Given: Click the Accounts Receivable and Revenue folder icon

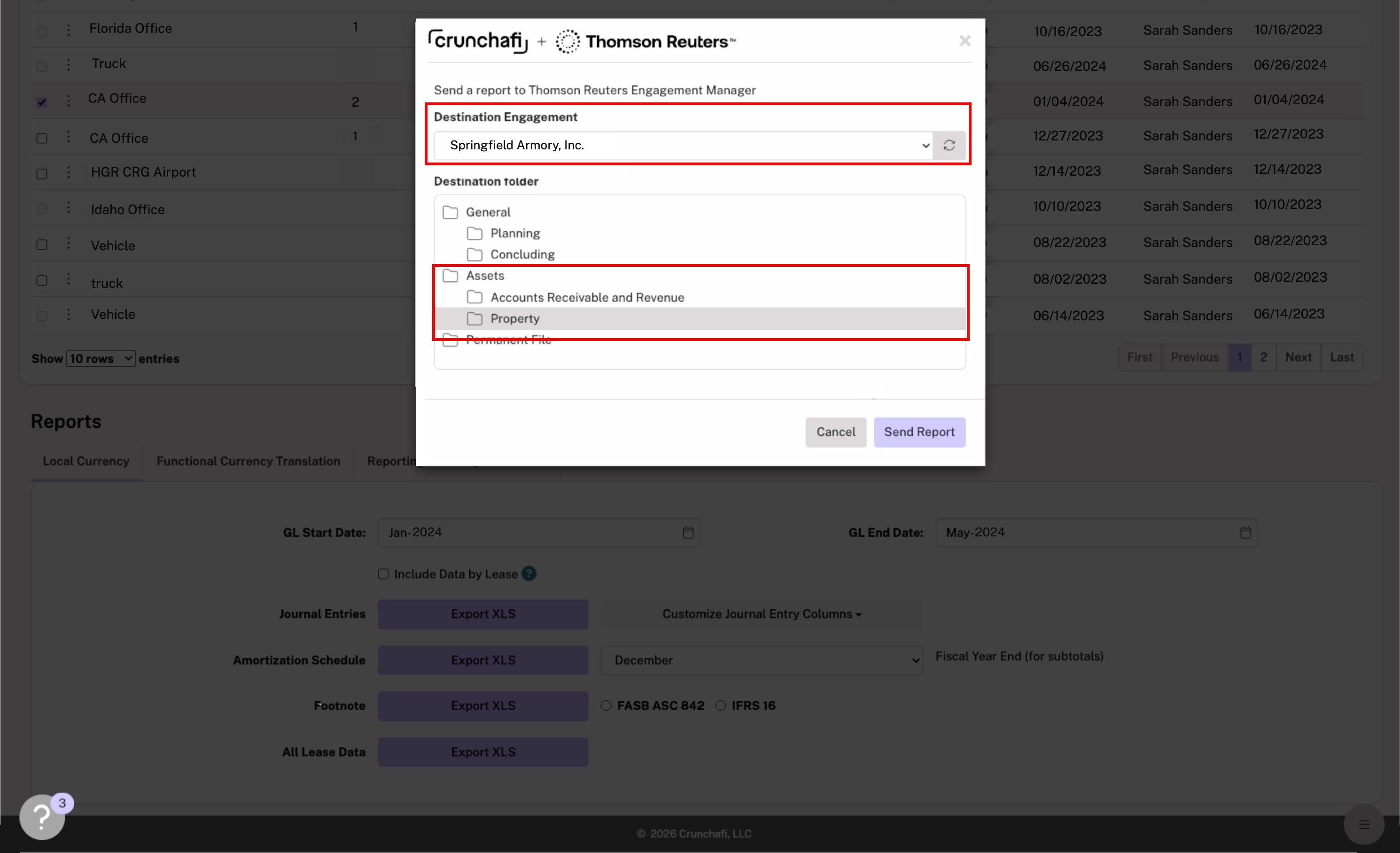Looking at the screenshot, I should click(474, 298).
